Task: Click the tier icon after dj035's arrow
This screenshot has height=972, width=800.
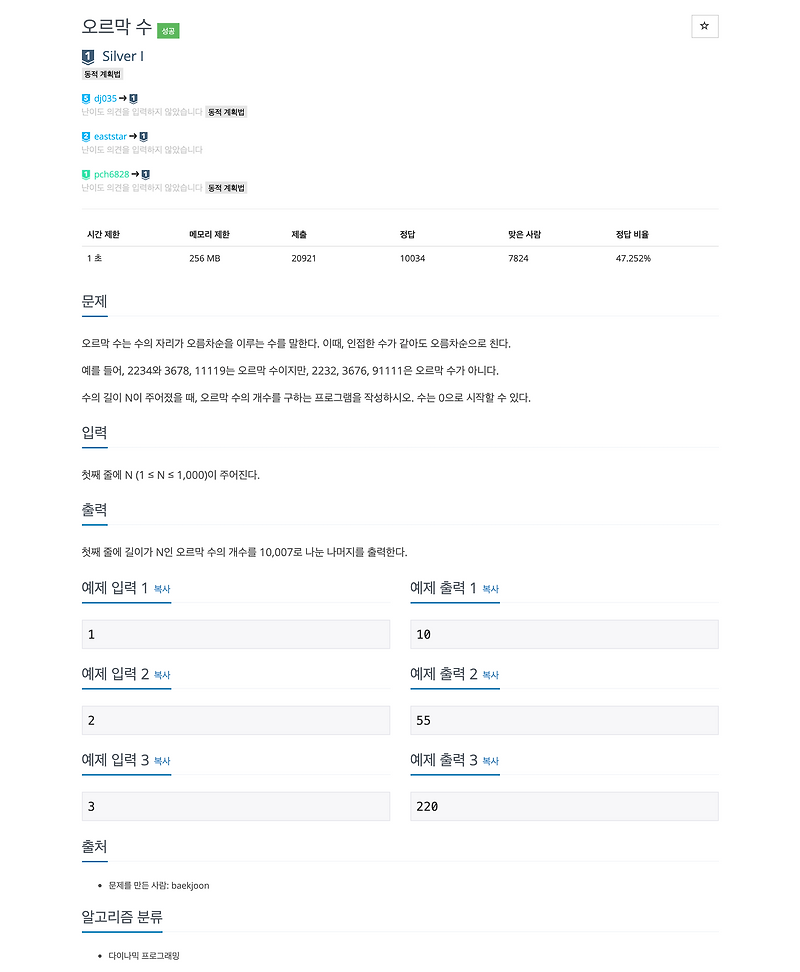Action: coord(133,99)
